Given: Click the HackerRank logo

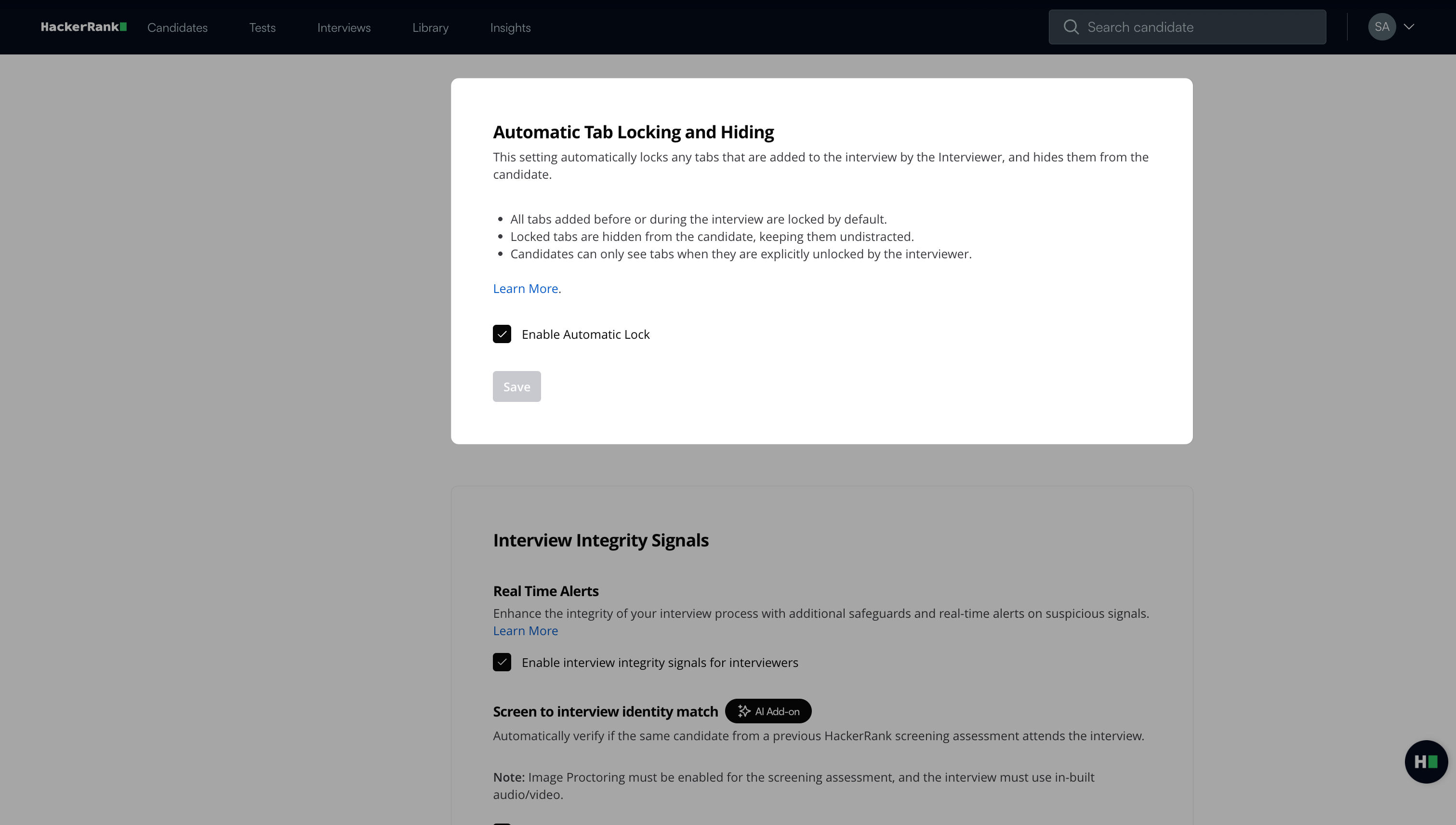Looking at the screenshot, I should [83, 27].
